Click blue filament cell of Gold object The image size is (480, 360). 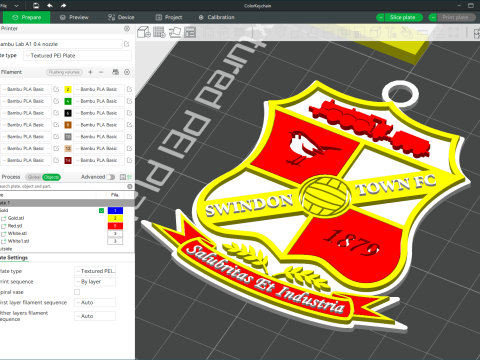click(x=115, y=211)
